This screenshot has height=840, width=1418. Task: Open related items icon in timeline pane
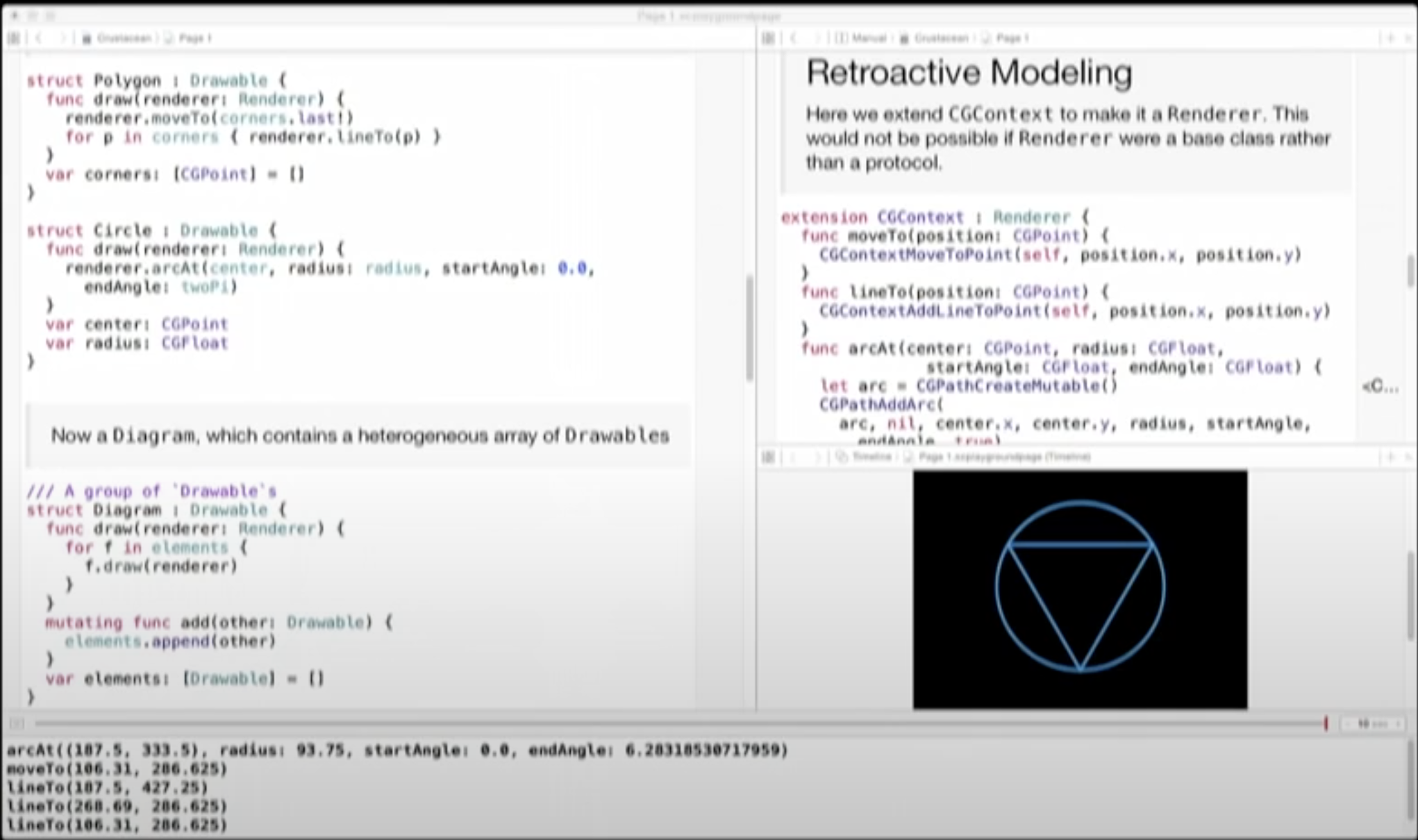pyautogui.click(x=768, y=457)
